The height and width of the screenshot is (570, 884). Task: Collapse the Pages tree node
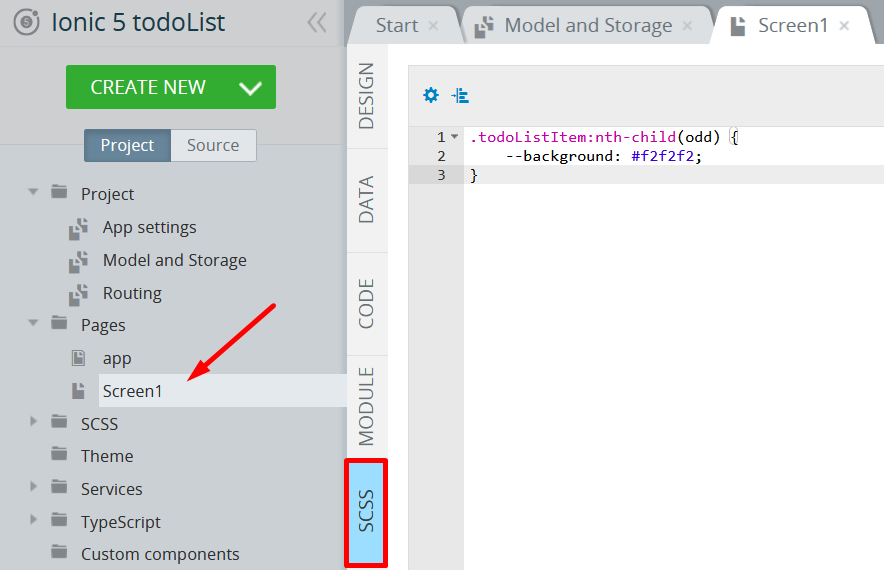point(33,323)
